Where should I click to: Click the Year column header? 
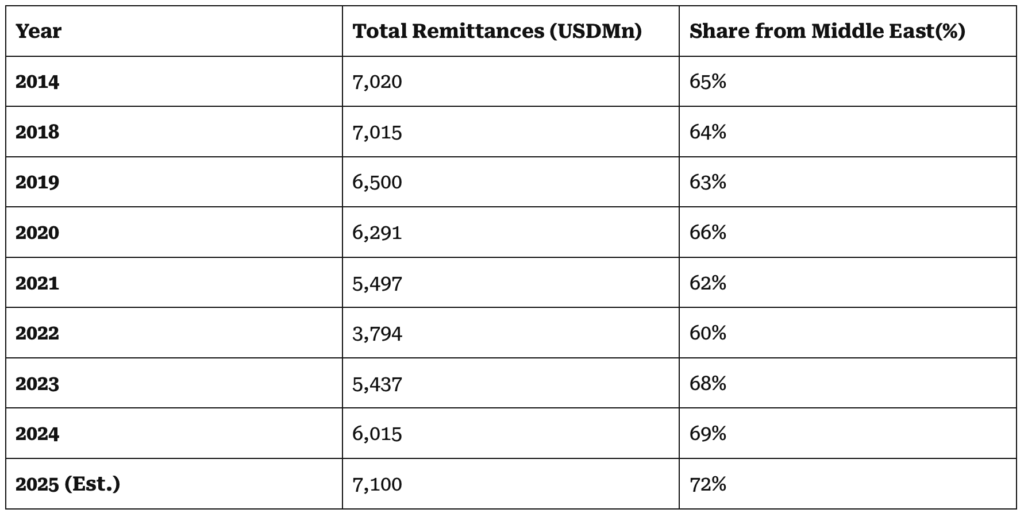coord(38,31)
